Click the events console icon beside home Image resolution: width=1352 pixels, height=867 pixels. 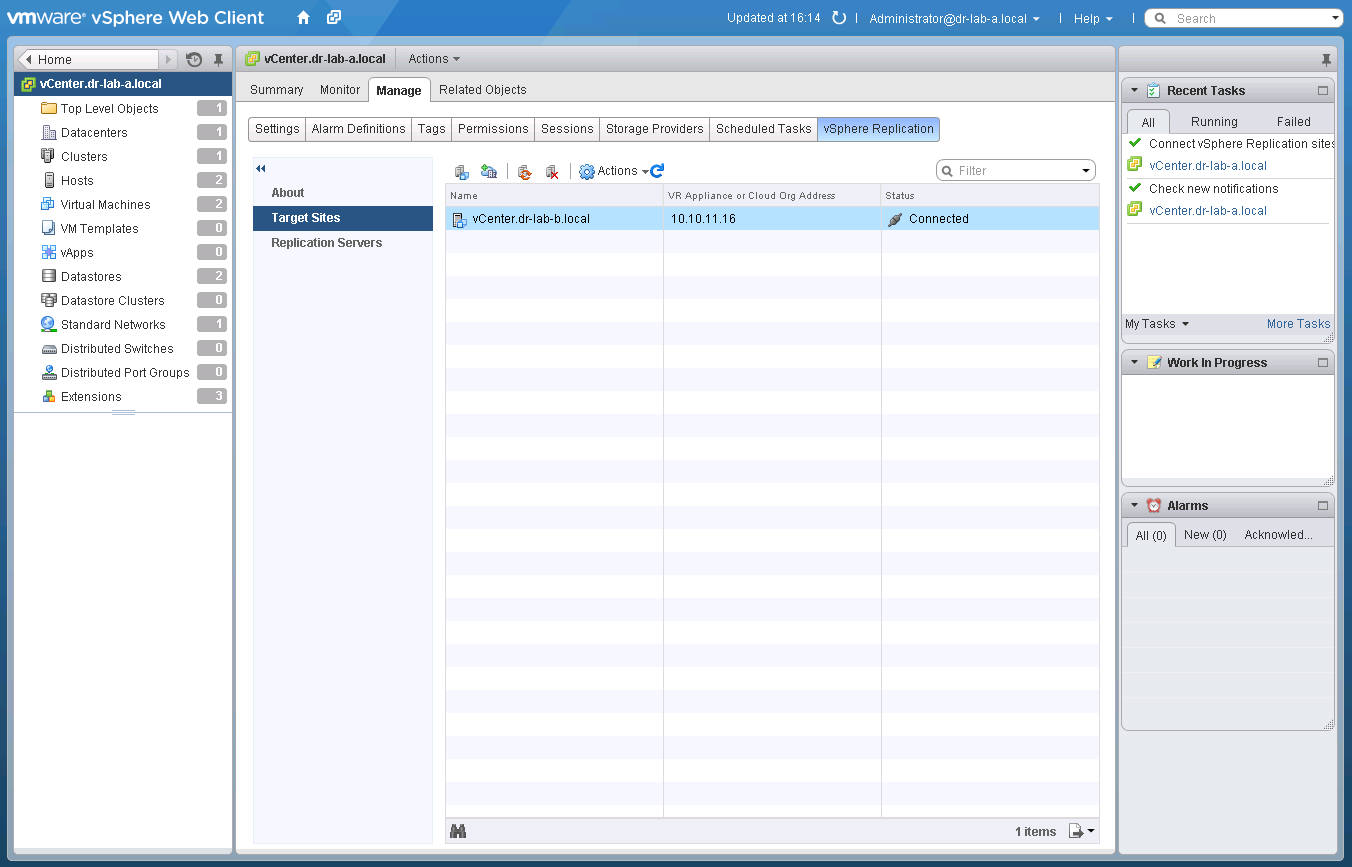coord(333,17)
